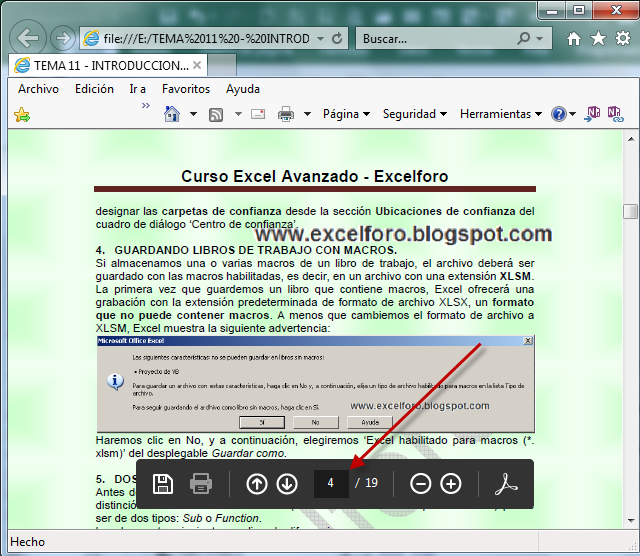The width and height of the screenshot is (640, 556).
Task: Click the scrollbar down arrow
Action: tap(631, 520)
